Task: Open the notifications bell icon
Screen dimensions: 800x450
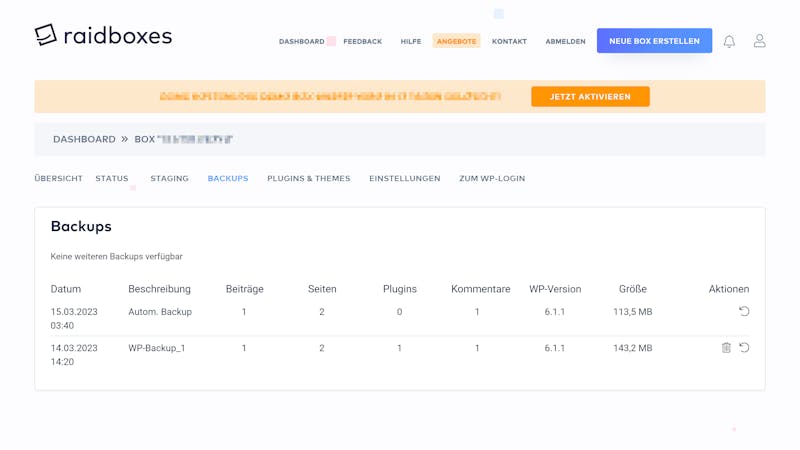Action: (x=729, y=41)
